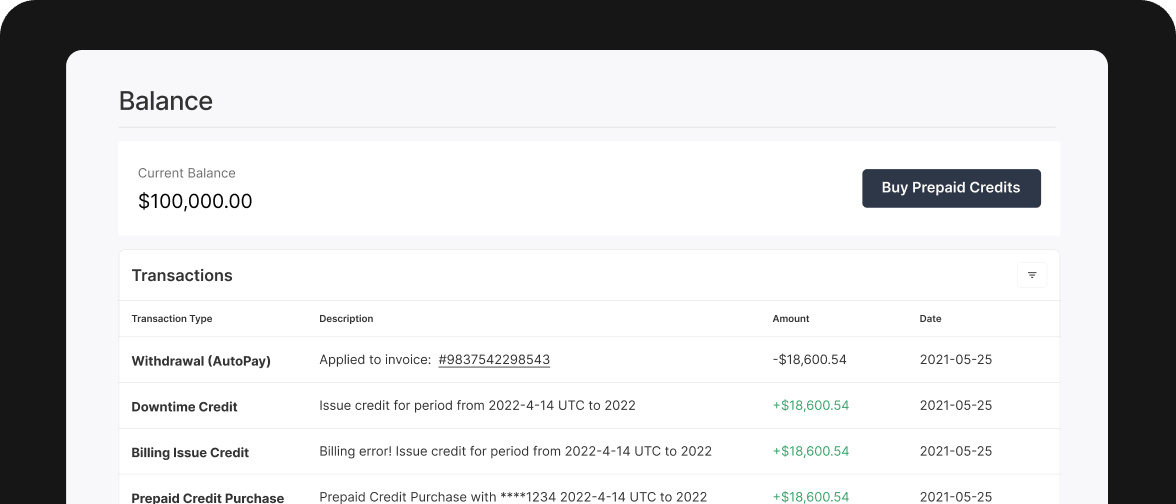Click the $100,000.00 current balance value
The image size is (1176, 504).
[x=195, y=202]
